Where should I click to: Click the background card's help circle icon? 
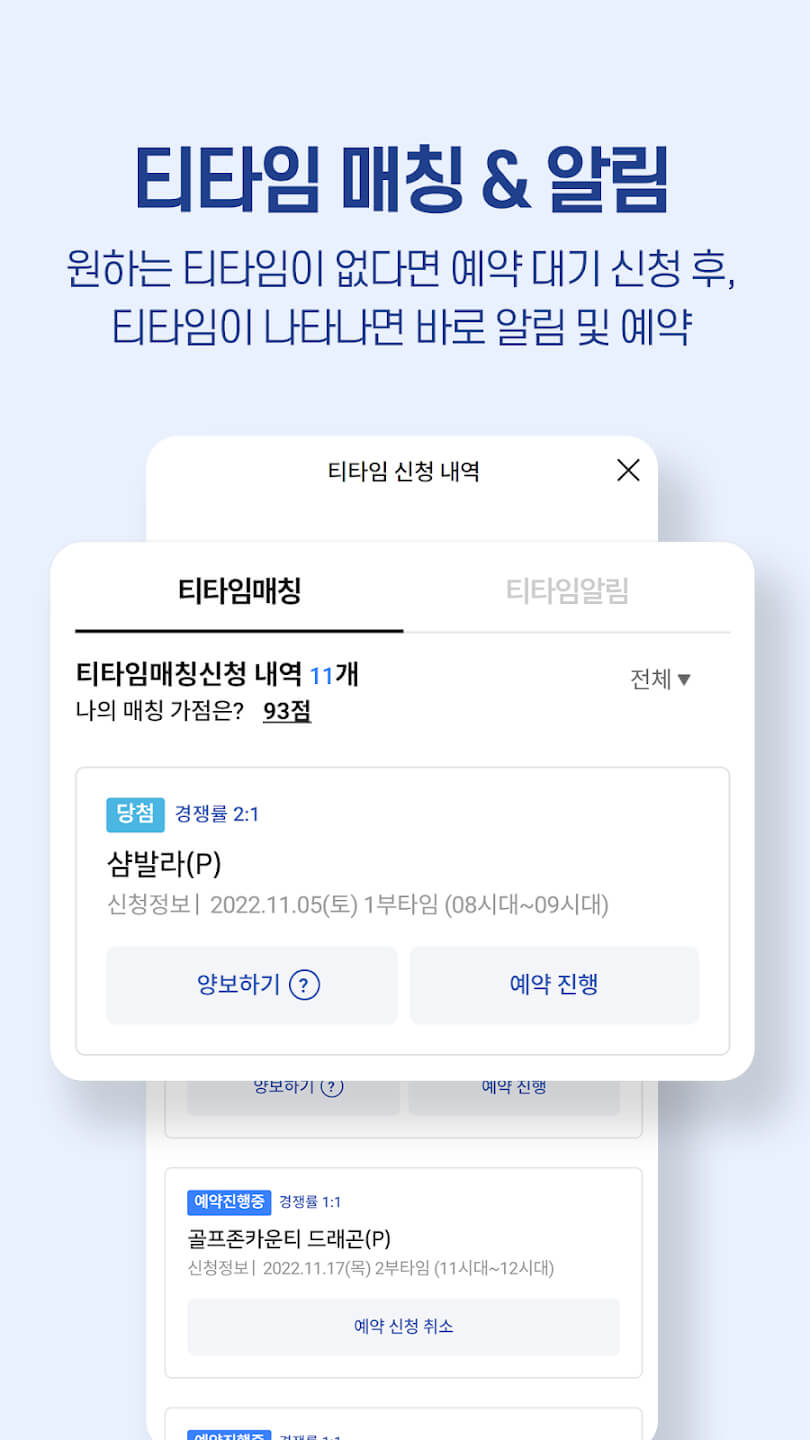[332, 1086]
